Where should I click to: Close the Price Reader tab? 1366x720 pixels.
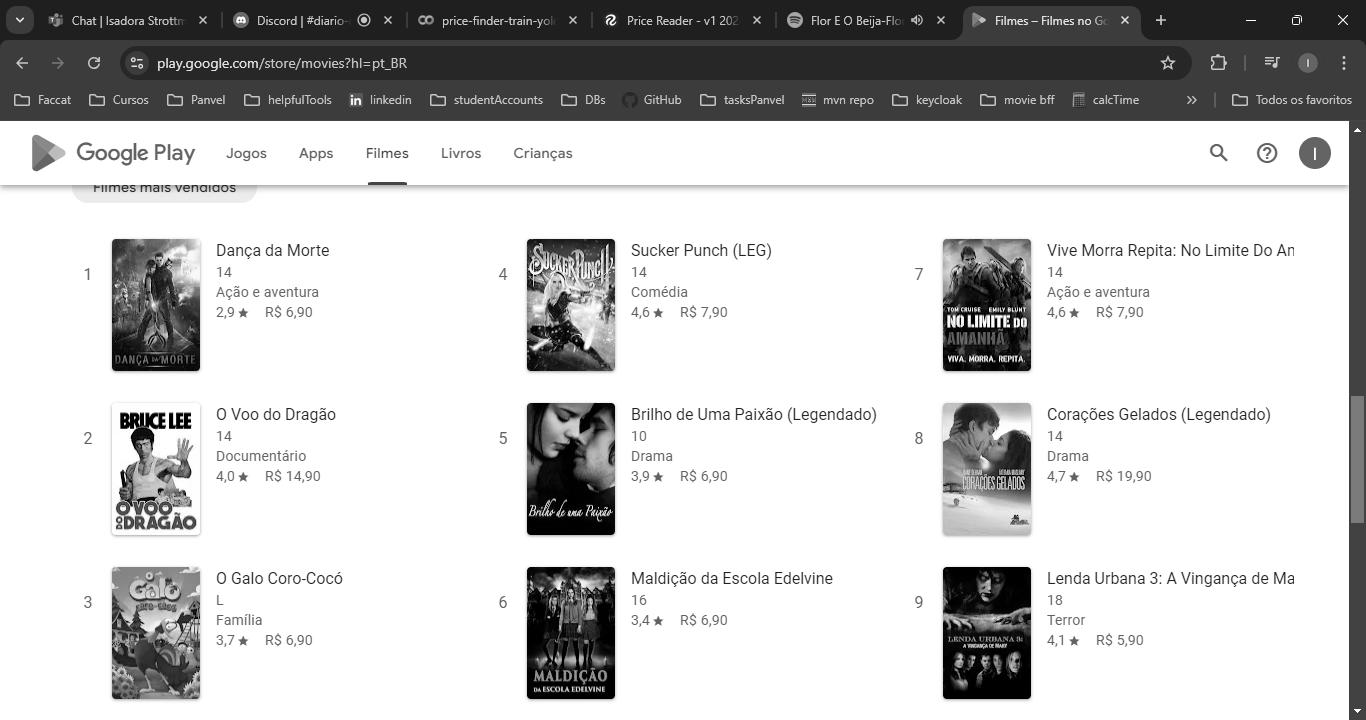(x=756, y=20)
